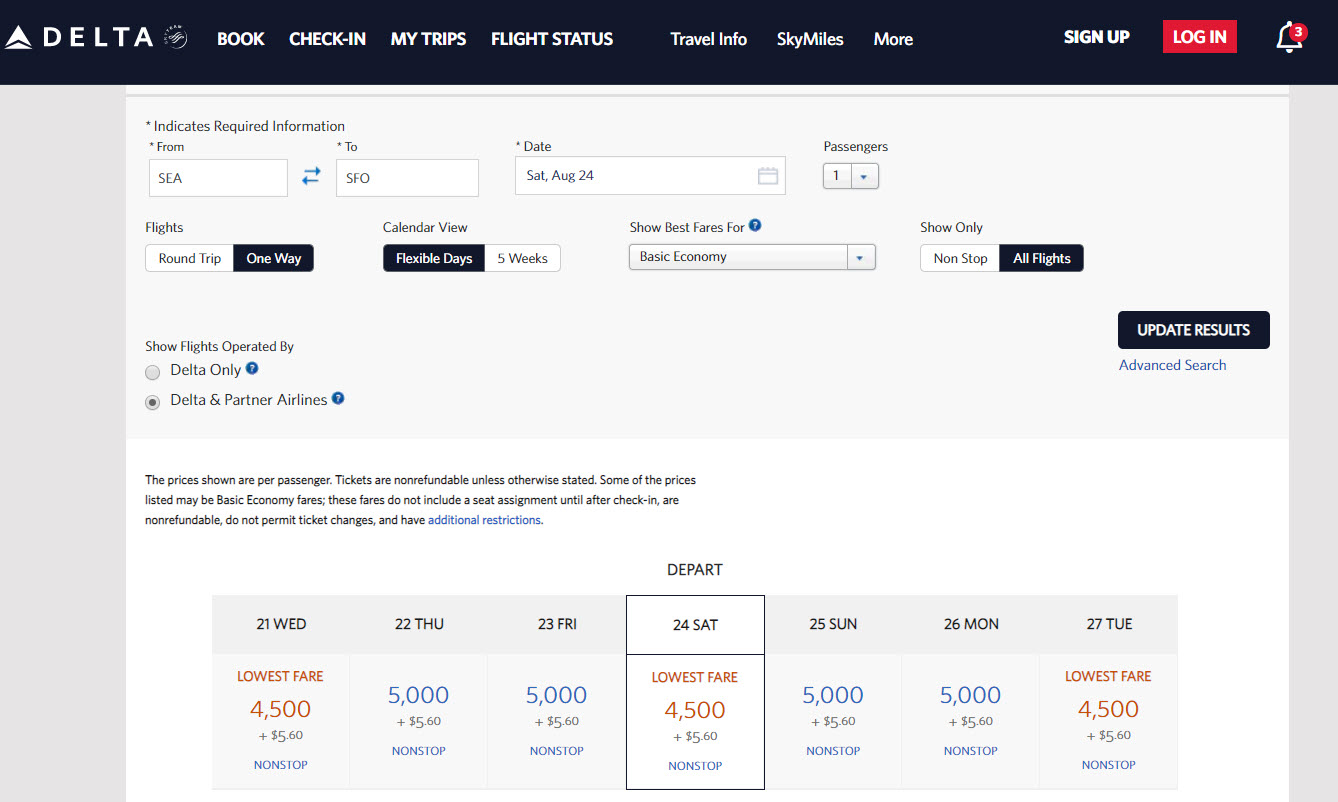Open additional restrictions link
This screenshot has height=802, width=1338.
[x=485, y=520]
